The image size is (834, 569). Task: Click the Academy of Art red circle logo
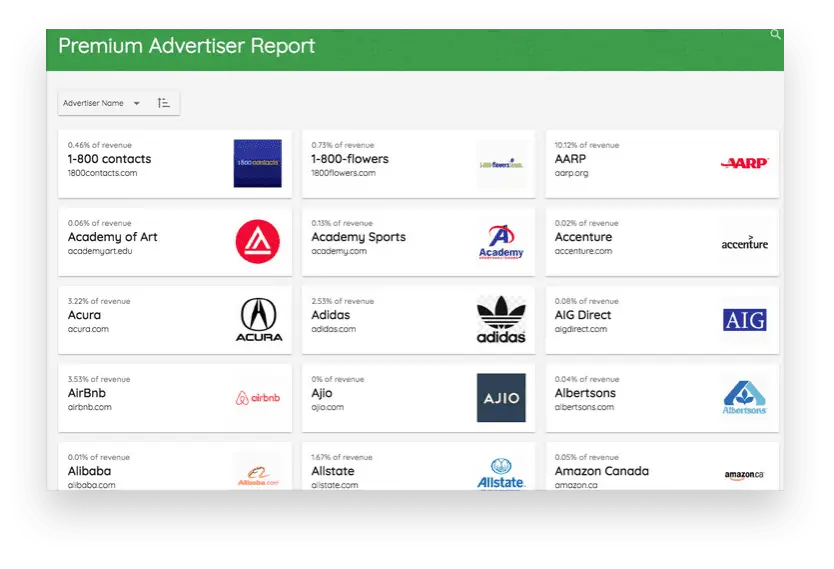point(257,241)
